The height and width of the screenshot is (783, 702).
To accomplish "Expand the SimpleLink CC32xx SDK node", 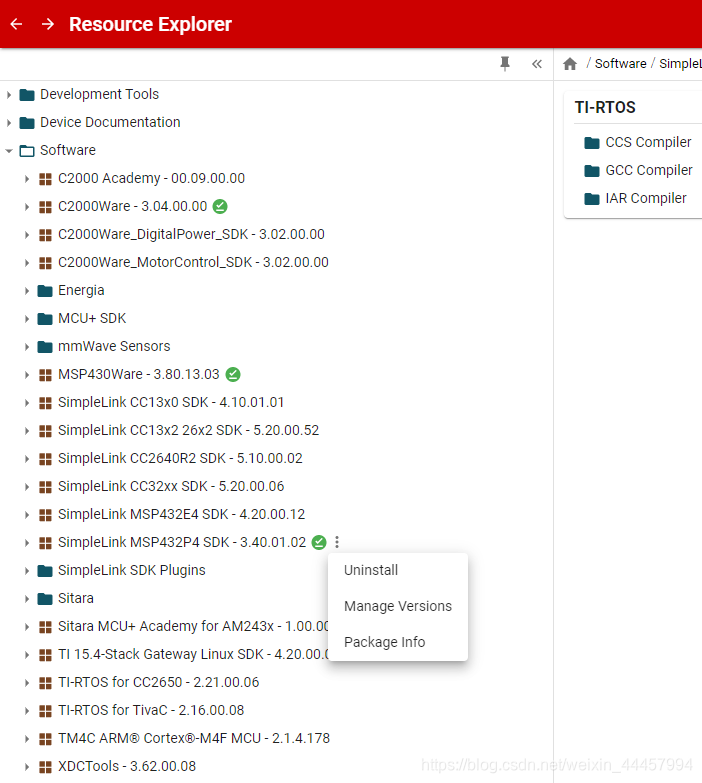I will pyautogui.click(x=26, y=486).
